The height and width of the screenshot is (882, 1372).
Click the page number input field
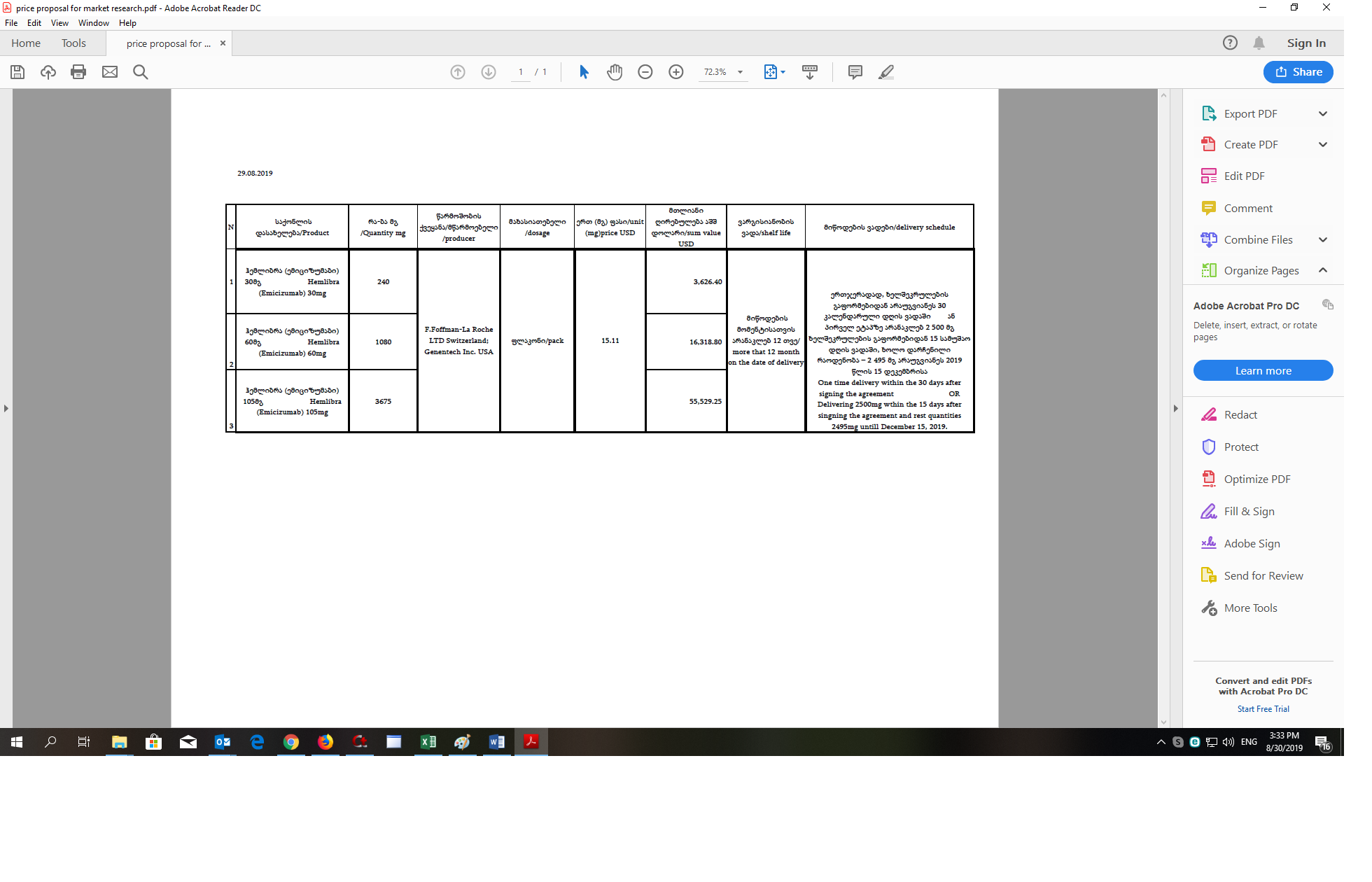(x=521, y=72)
